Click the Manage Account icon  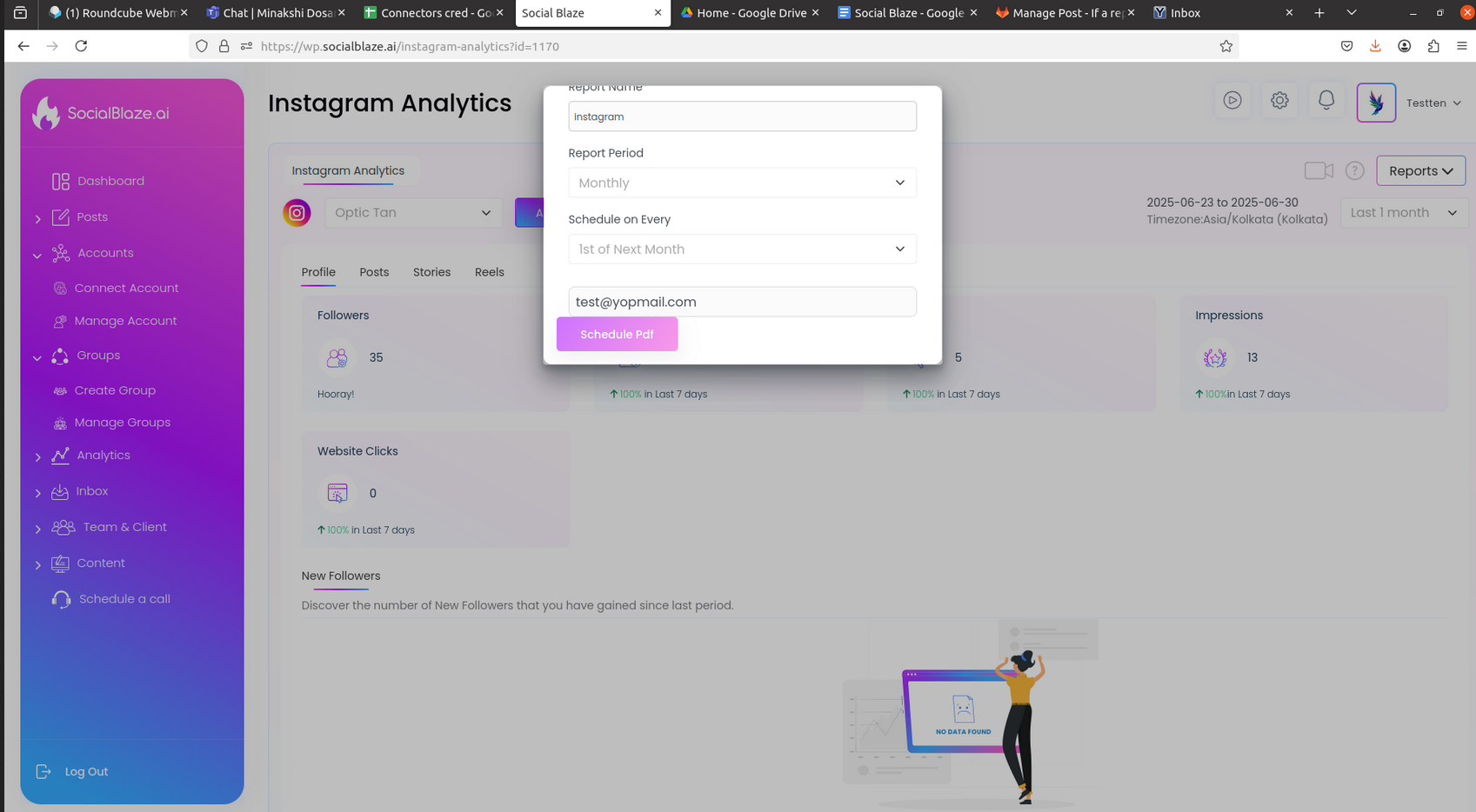pyautogui.click(x=60, y=321)
